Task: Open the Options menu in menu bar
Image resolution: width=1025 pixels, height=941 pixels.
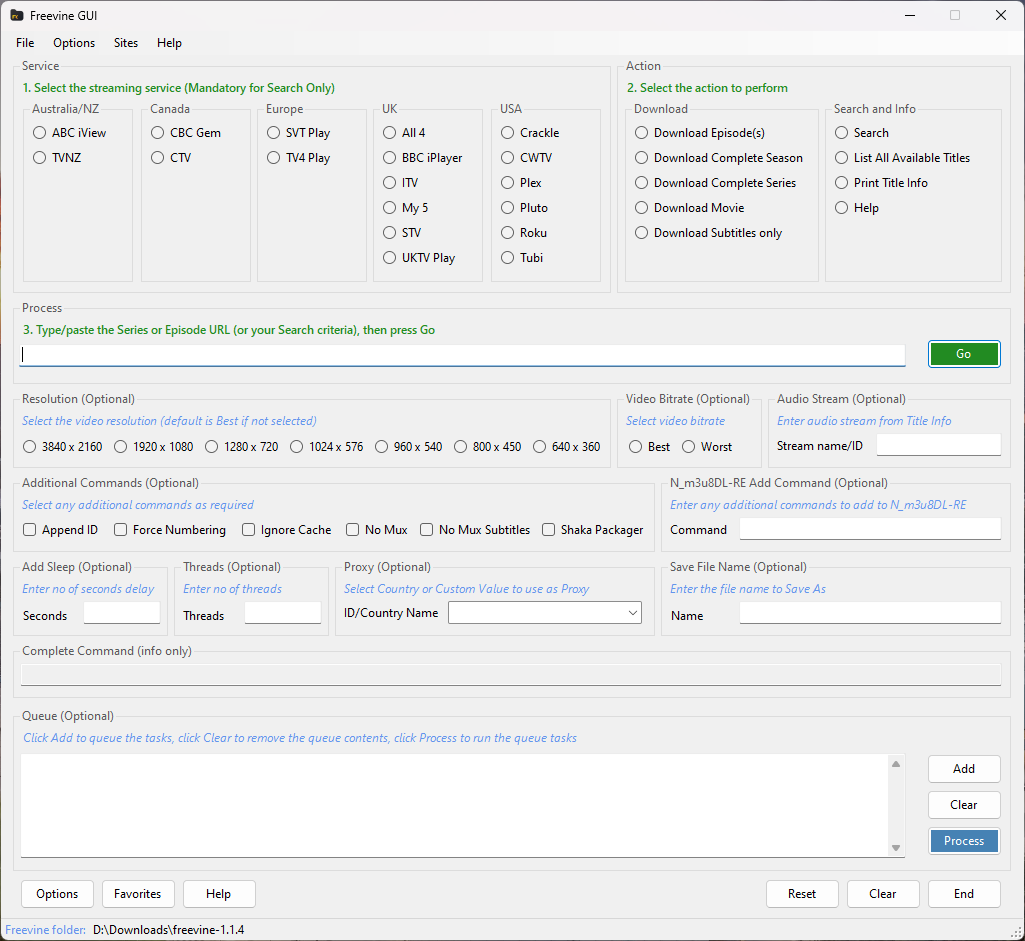Action: (x=74, y=43)
